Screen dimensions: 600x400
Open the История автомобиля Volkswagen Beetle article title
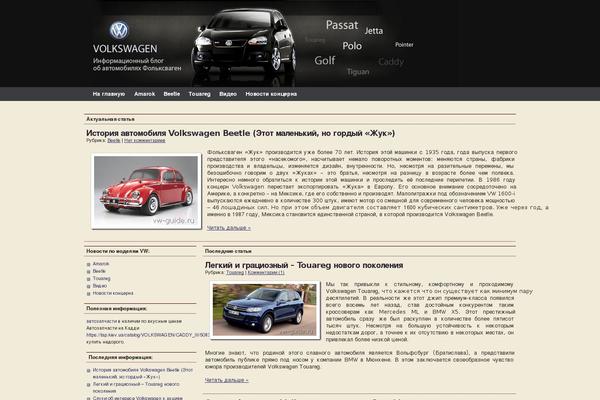pyautogui.click(x=240, y=133)
